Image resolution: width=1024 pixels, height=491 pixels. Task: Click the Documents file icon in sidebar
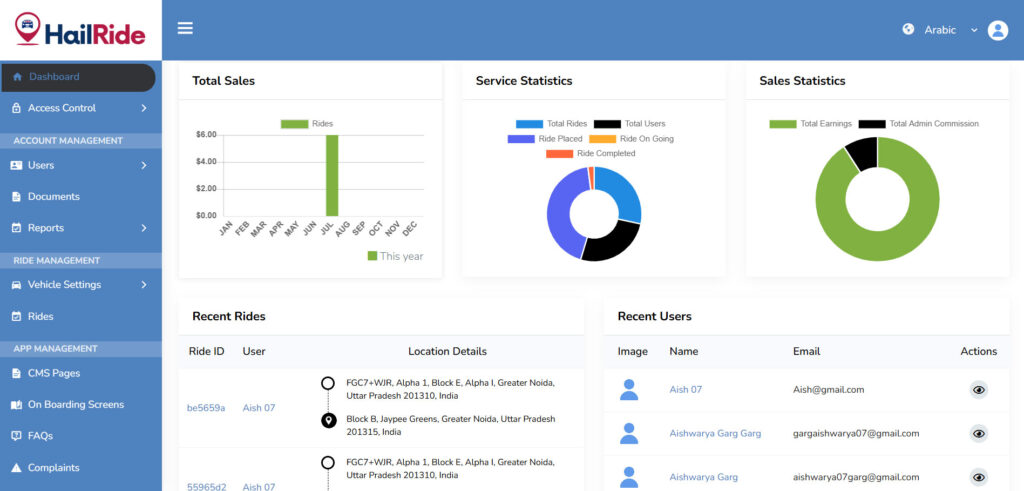click(x=16, y=197)
